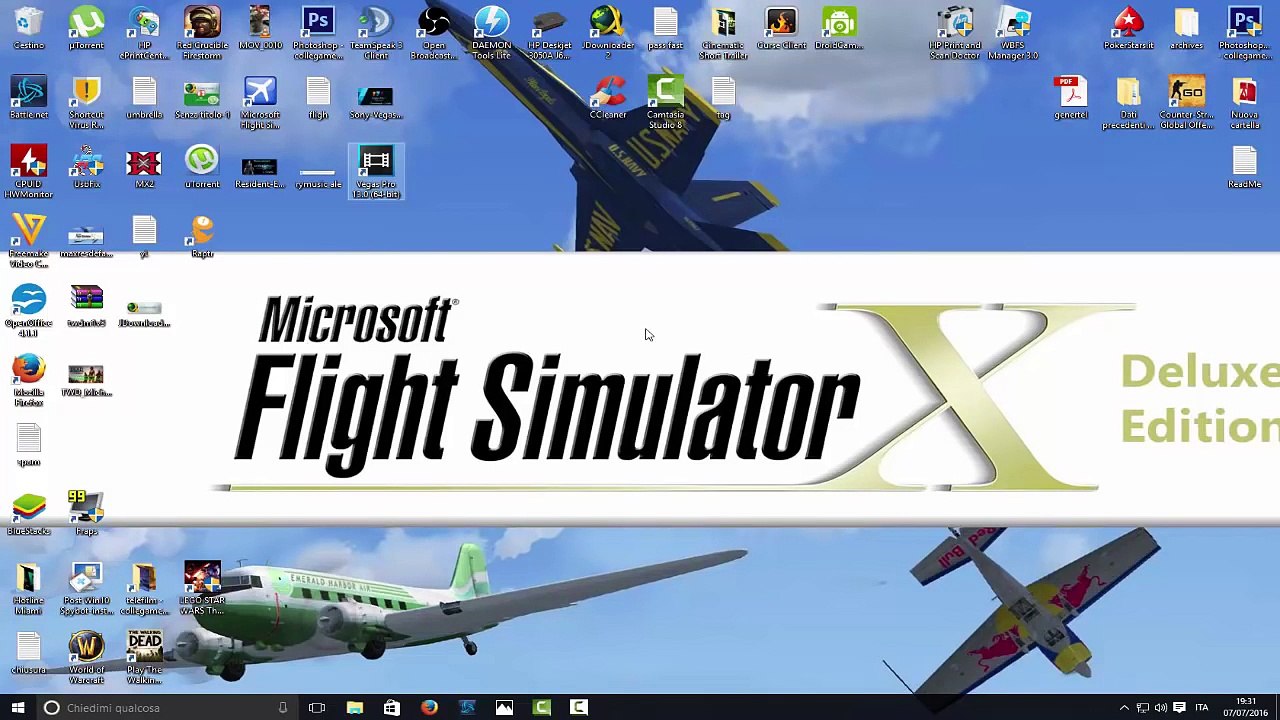1280x720 pixels.
Task: Select the HP ePrintCenter shortcut
Action: (x=144, y=33)
